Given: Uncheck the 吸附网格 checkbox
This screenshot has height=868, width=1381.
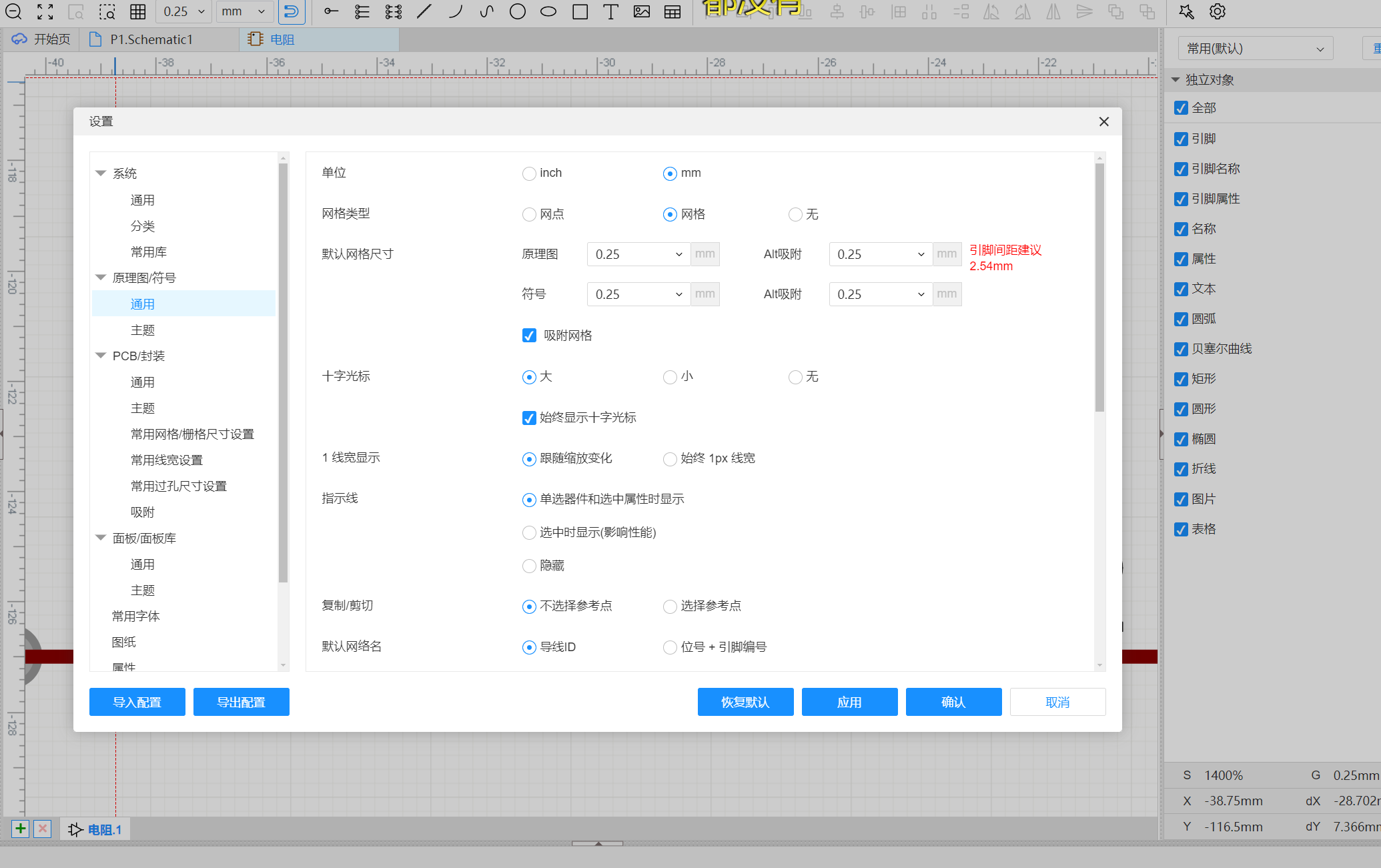Looking at the screenshot, I should coord(529,336).
